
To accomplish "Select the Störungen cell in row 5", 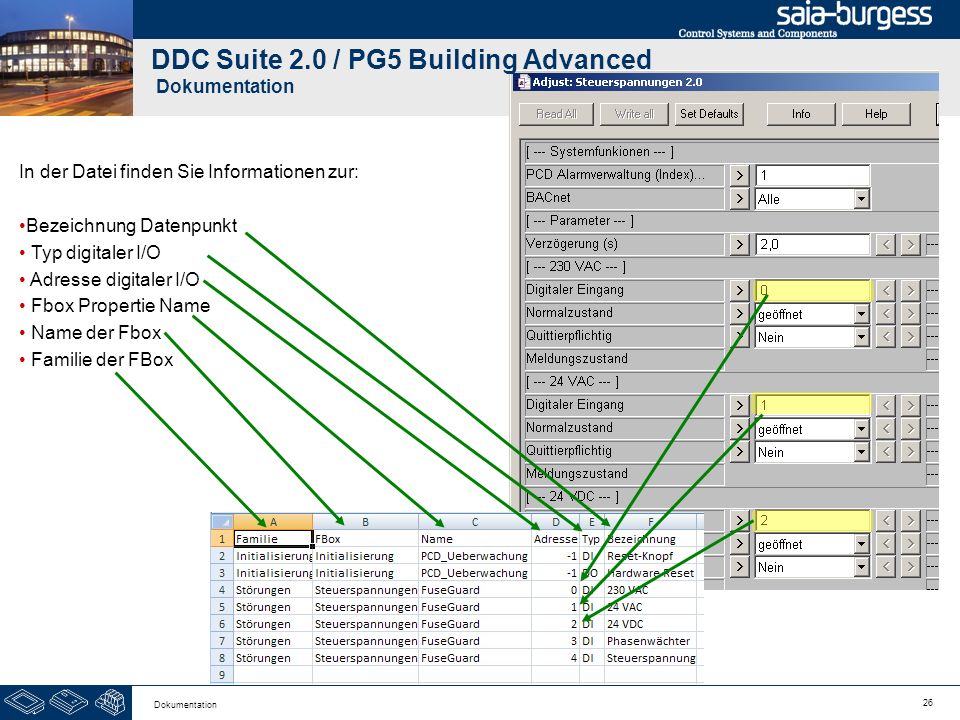I will coord(273,607).
